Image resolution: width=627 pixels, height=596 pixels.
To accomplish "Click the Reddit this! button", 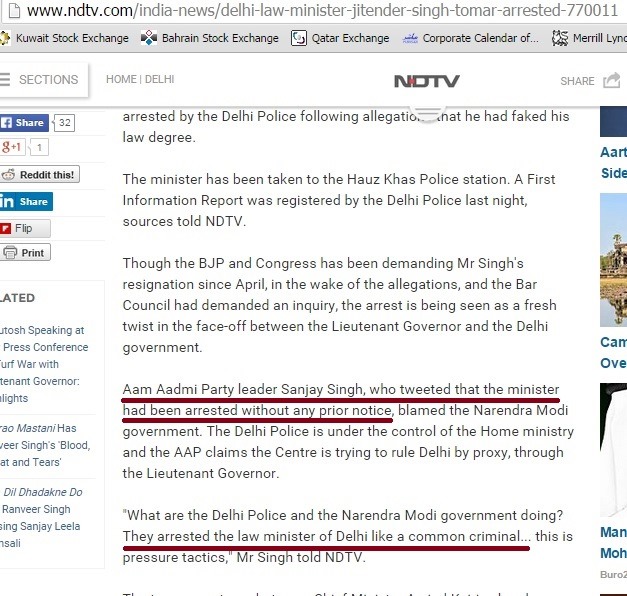I will 40,175.
